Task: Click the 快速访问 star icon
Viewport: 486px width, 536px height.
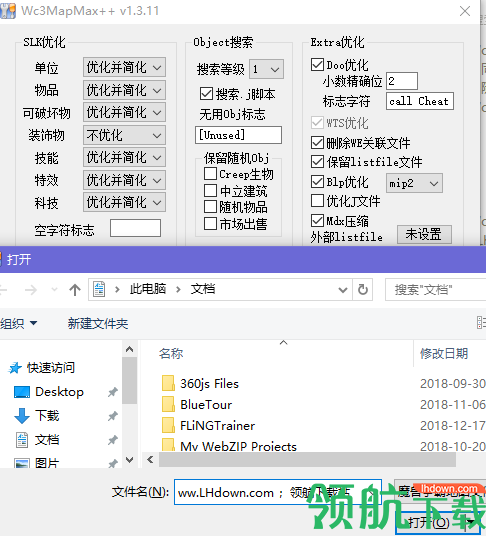Action: [15, 368]
